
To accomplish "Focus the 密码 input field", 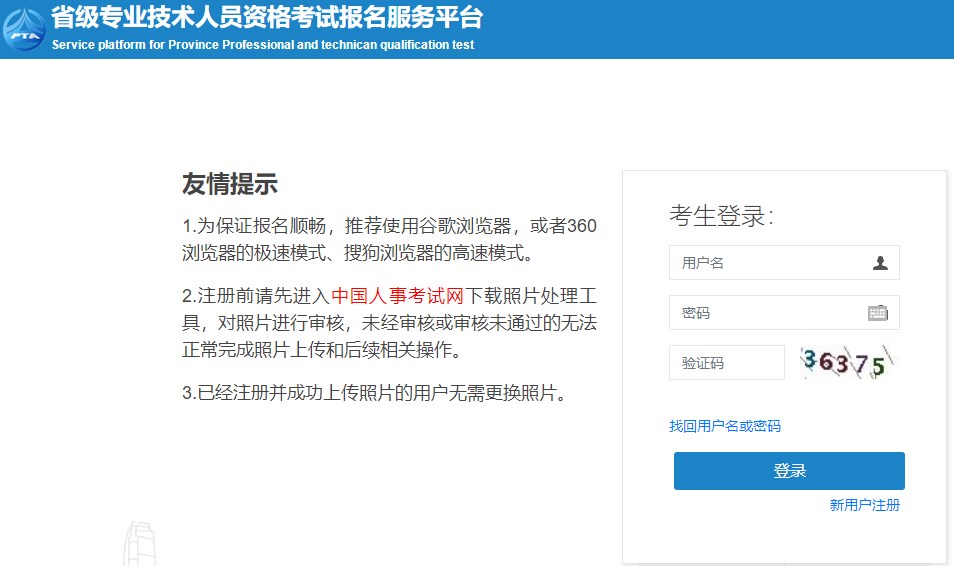I will coord(765,313).
